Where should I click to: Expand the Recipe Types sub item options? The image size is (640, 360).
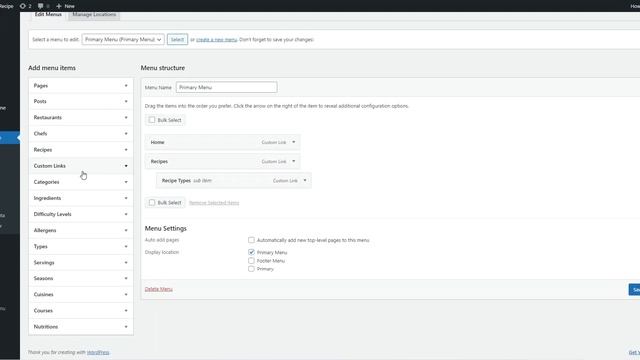coord(305,180)
